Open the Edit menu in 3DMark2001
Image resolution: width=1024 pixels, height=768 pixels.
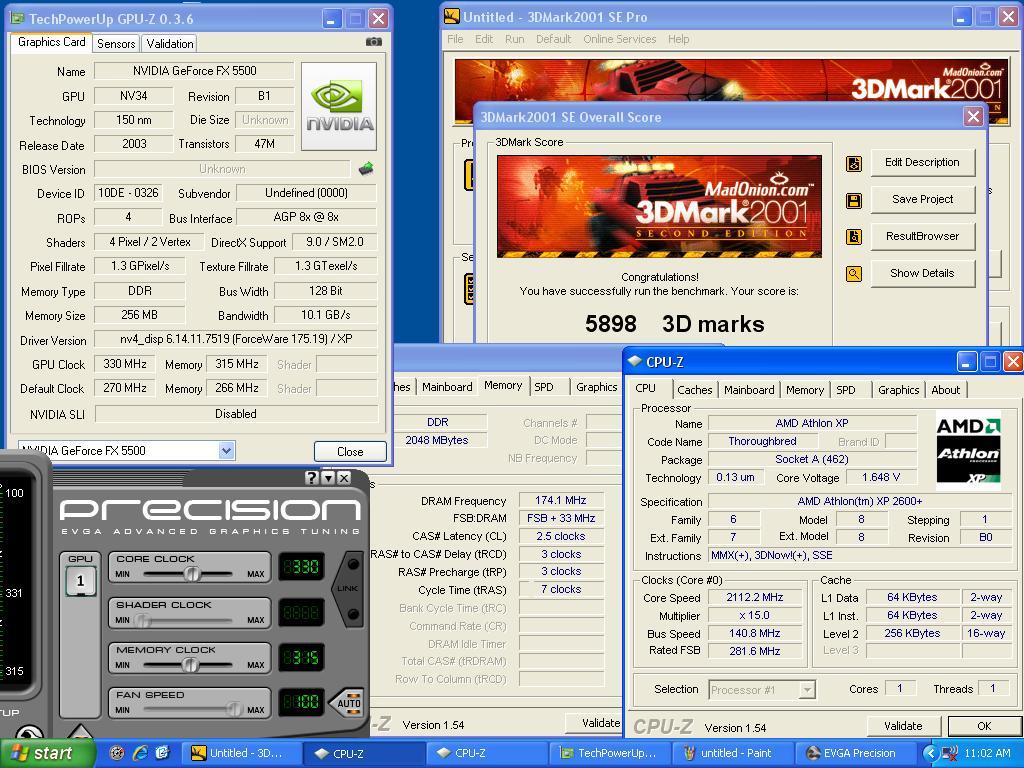(x=484, y=39)
